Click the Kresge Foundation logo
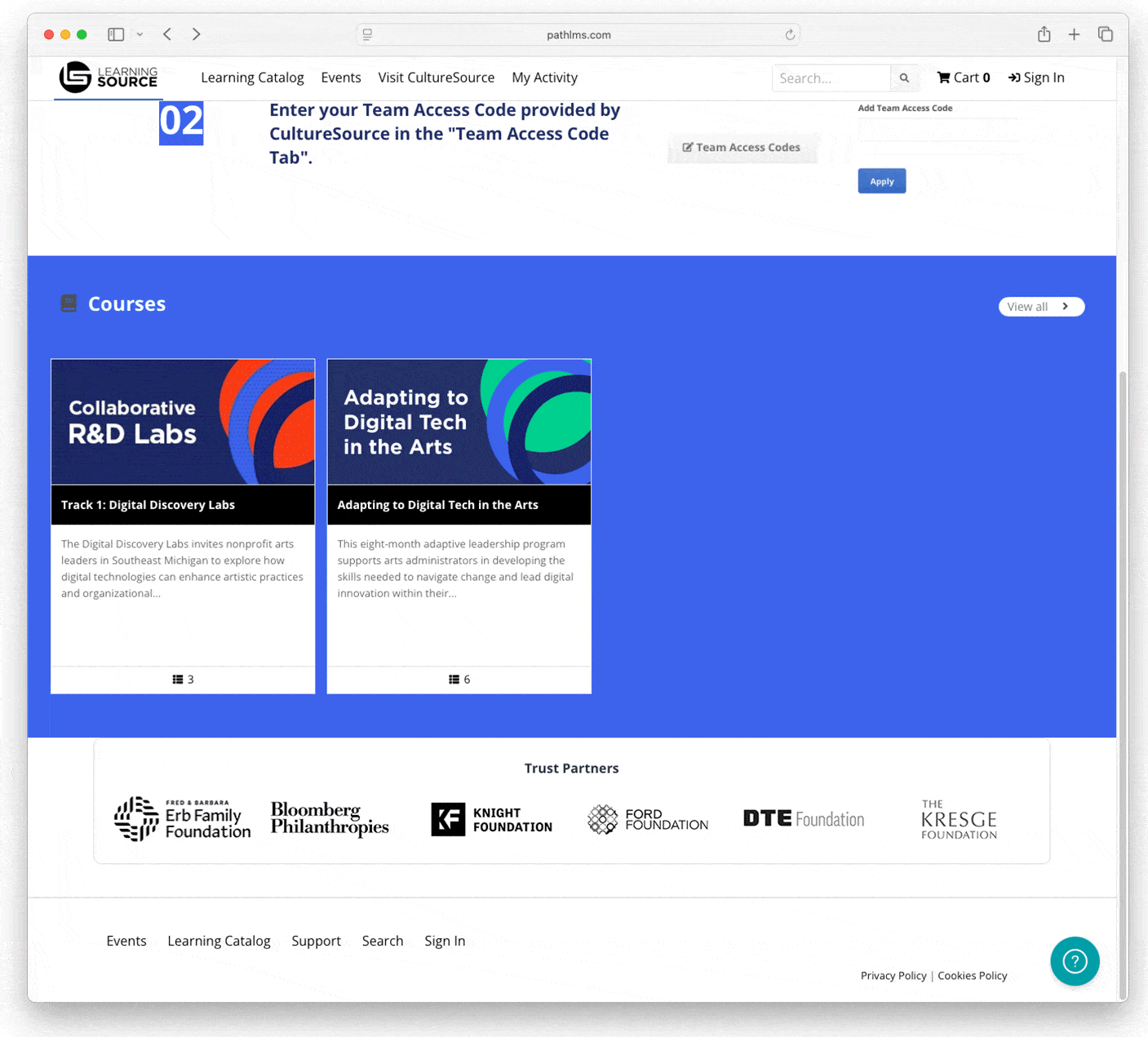This screenshot has width=1148, height=1037. [x=960, y=820]
